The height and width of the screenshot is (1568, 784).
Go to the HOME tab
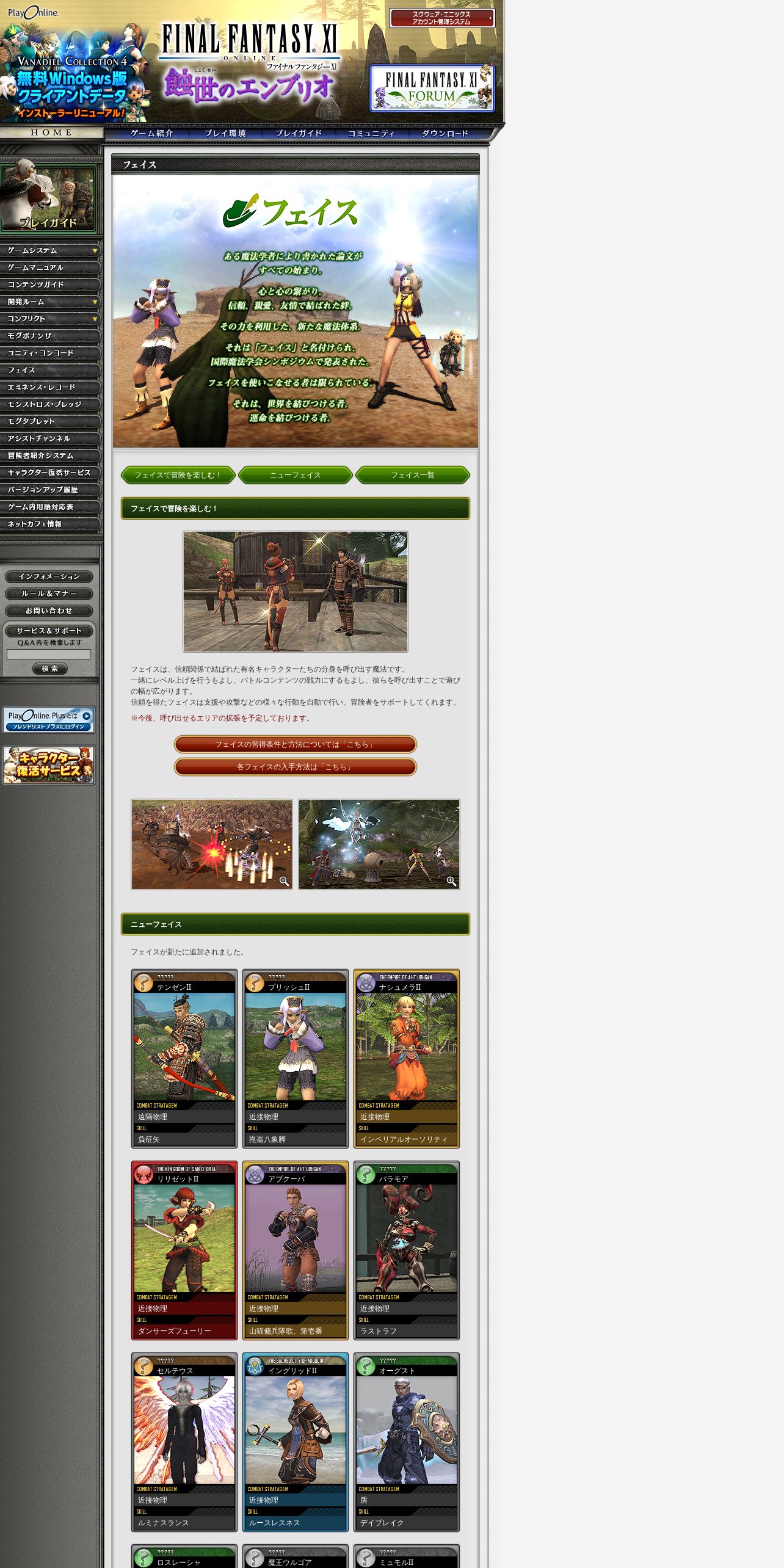(51, 132)
